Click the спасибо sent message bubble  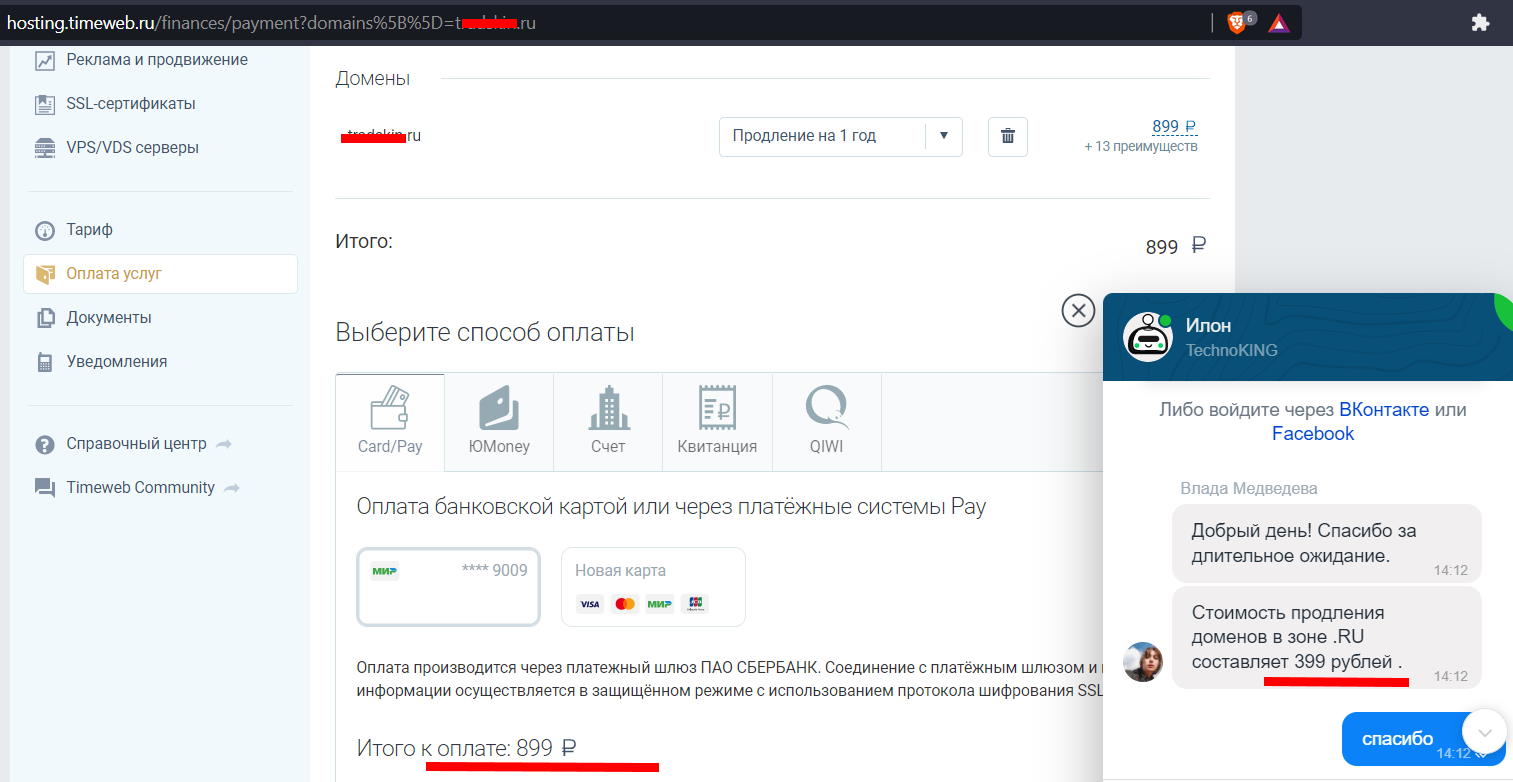click(x=1422, y=740)
